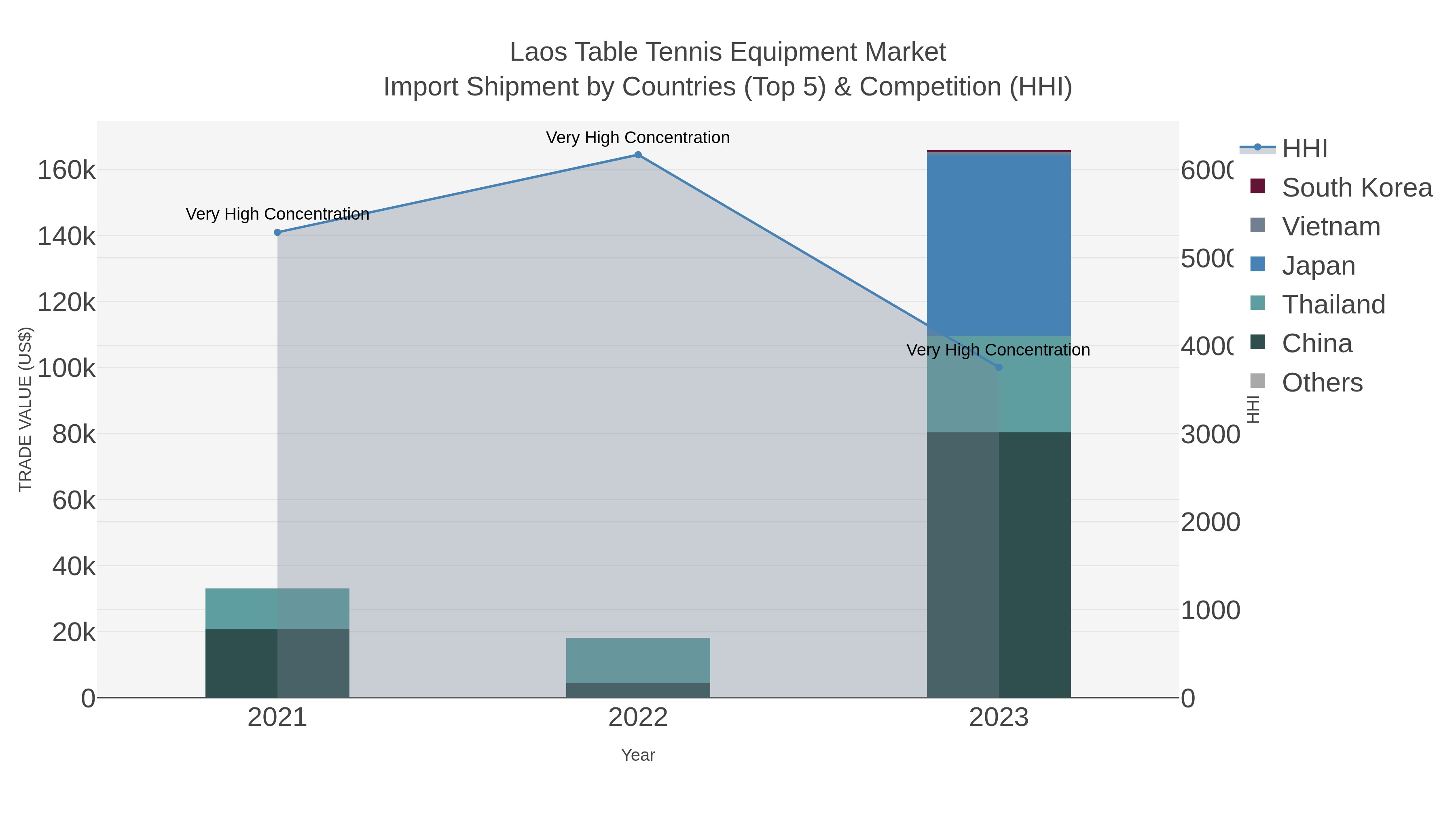This screenshot has width=1456, height=819.
Task: Click the 'Import Shipment by Countries' subtitle line
Action: (x=728, y=87)
